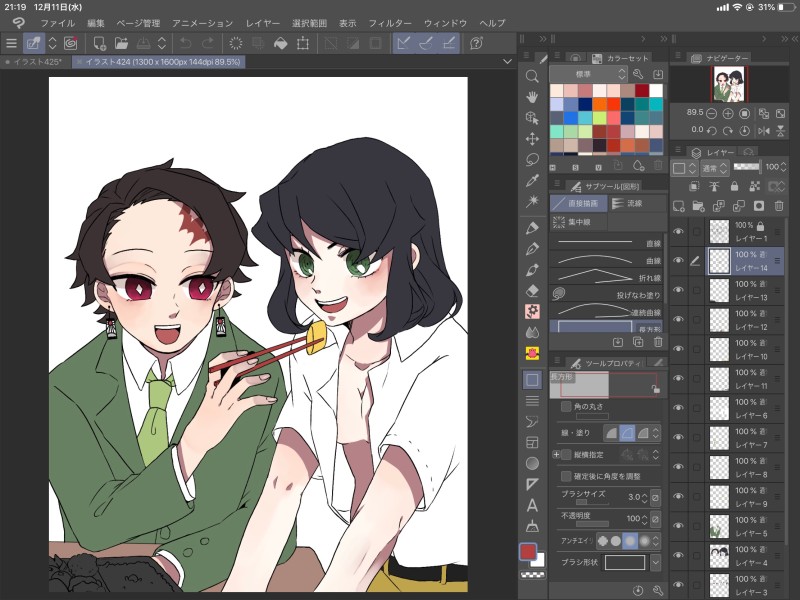This screenshot has height=600, width=800.
Task: Click the layer opacity slider
Action: tap(746, 167)
